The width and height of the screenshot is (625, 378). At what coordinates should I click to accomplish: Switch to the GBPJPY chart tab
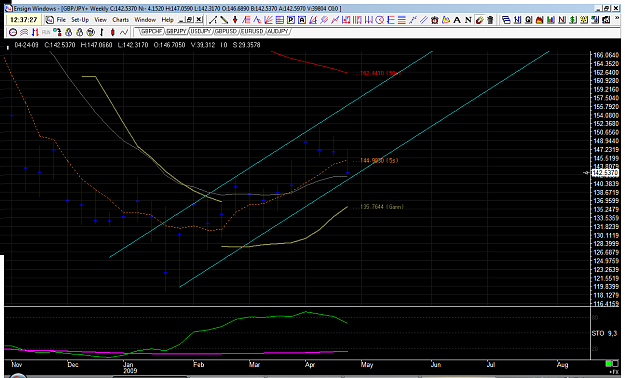tap(176, 31)
